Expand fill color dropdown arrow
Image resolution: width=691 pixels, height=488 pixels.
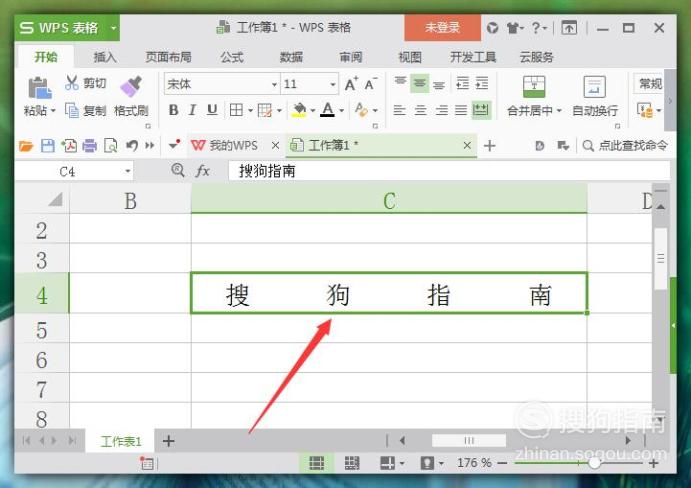(312, 110)
